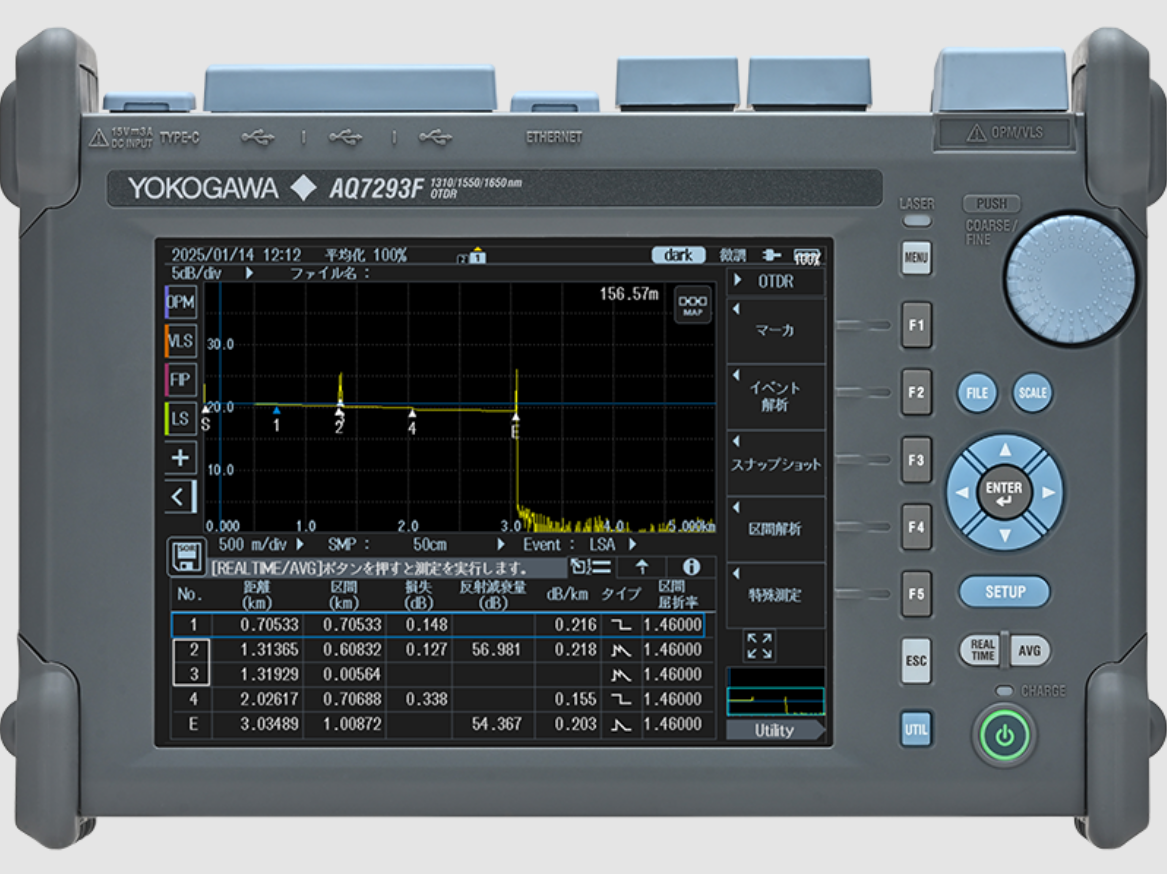Click the up arrow navigation key
The height and width of the screenshot is (874, 1167).
tap(1005, 450)
